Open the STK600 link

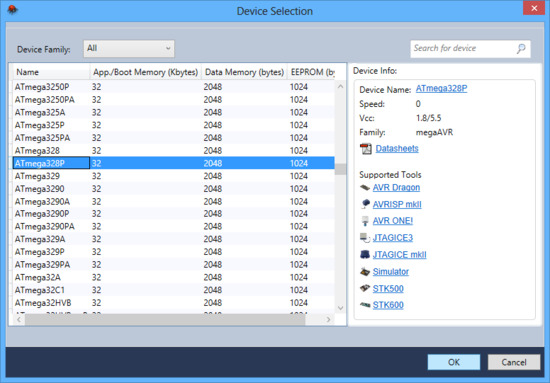[x=388, y=305]
